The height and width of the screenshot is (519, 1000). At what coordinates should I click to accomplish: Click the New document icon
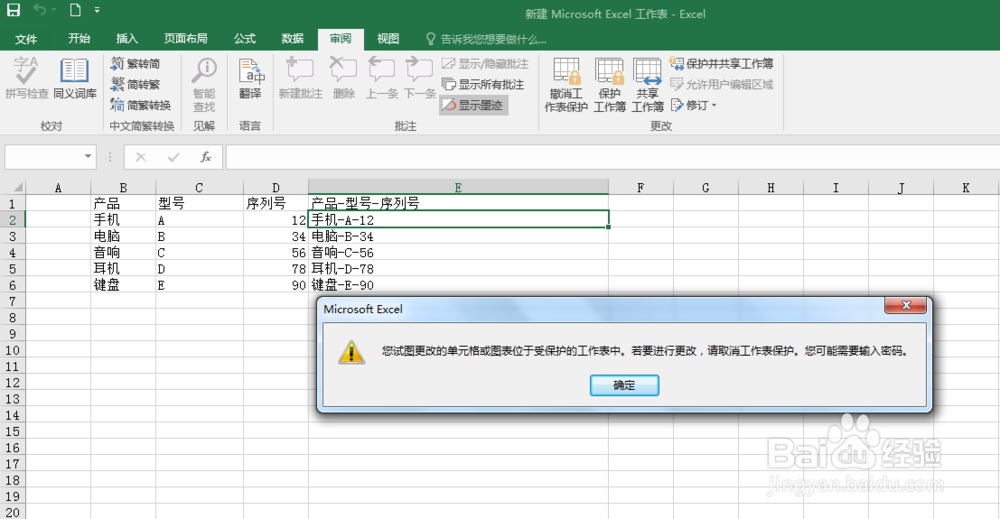pyautogui.click(x=75, y=10)
